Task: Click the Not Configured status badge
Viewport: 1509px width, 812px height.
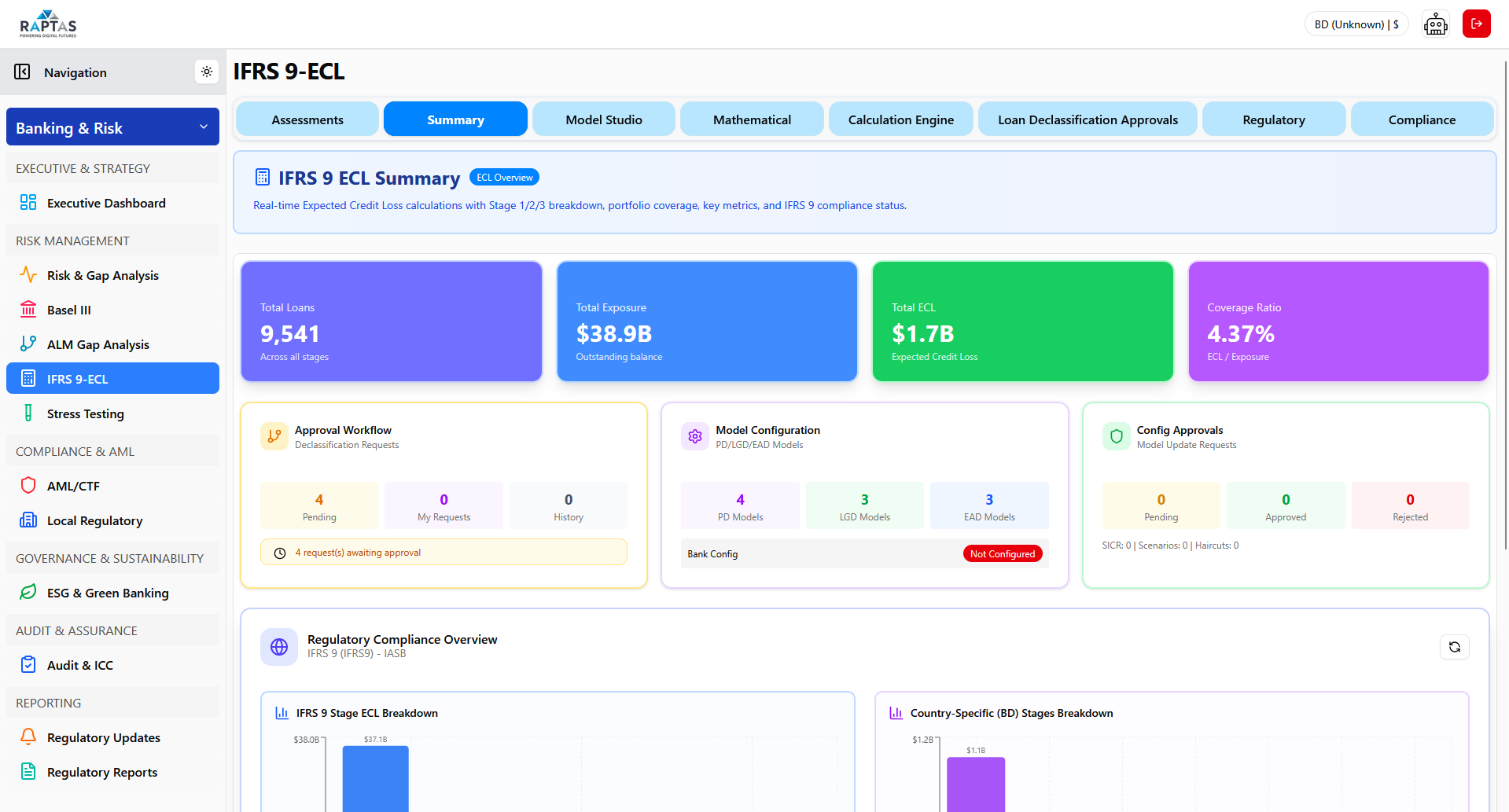Action: click(x=1003, y=554)
